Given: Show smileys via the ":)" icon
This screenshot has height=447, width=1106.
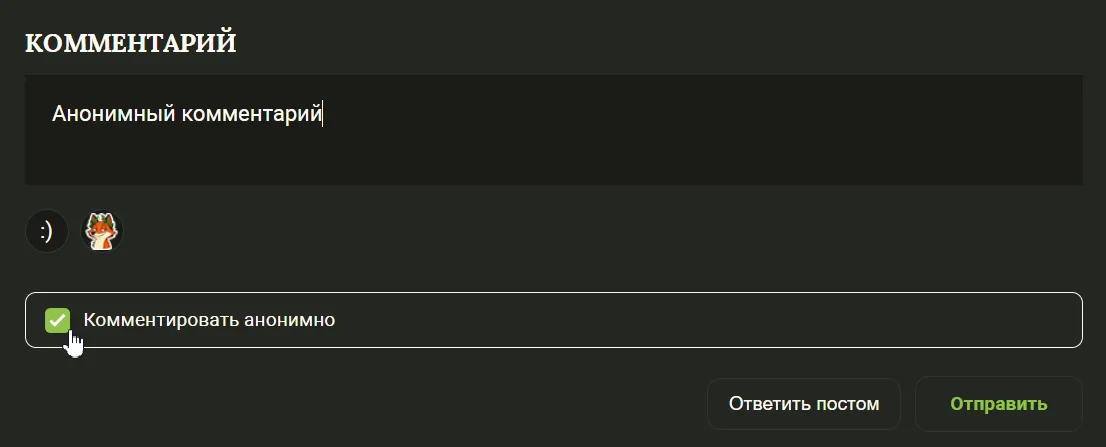Looking at the screenshot, I should tap(46, 232).
